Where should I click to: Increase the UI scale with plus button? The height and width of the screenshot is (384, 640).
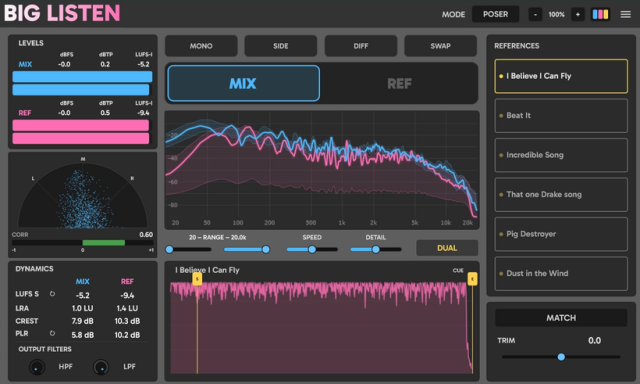pos(578,14)
